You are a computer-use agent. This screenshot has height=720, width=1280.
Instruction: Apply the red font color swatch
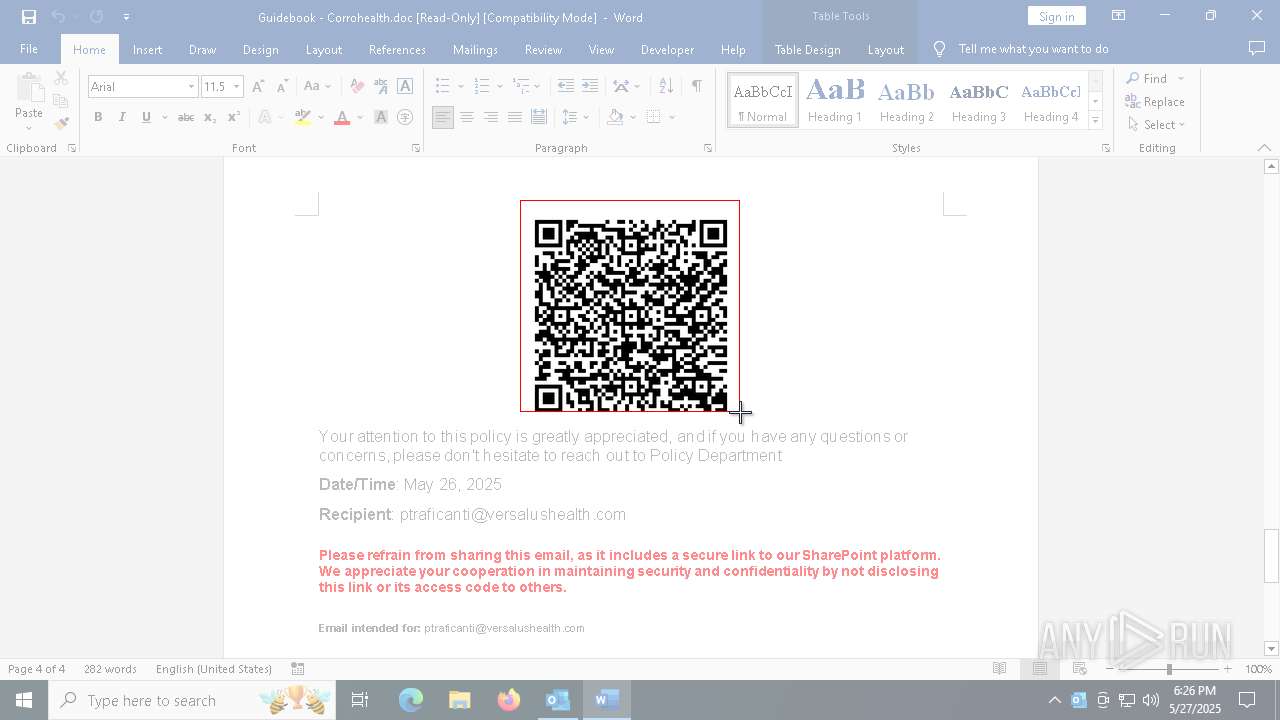pos(342,117)
